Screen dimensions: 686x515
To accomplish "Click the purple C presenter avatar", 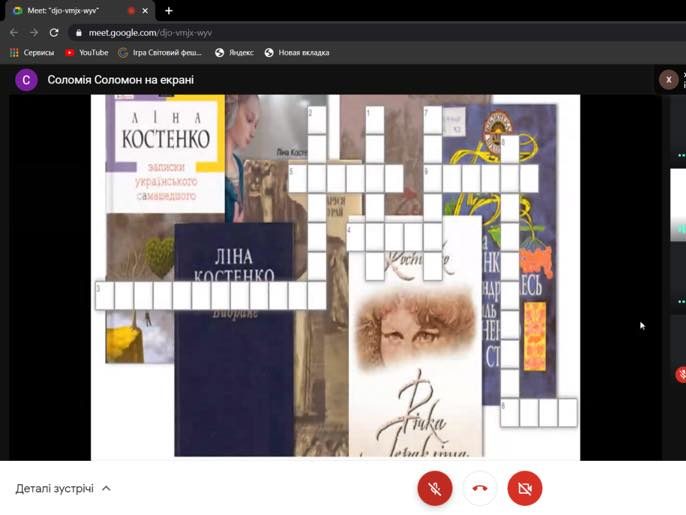I will point(26,80).
